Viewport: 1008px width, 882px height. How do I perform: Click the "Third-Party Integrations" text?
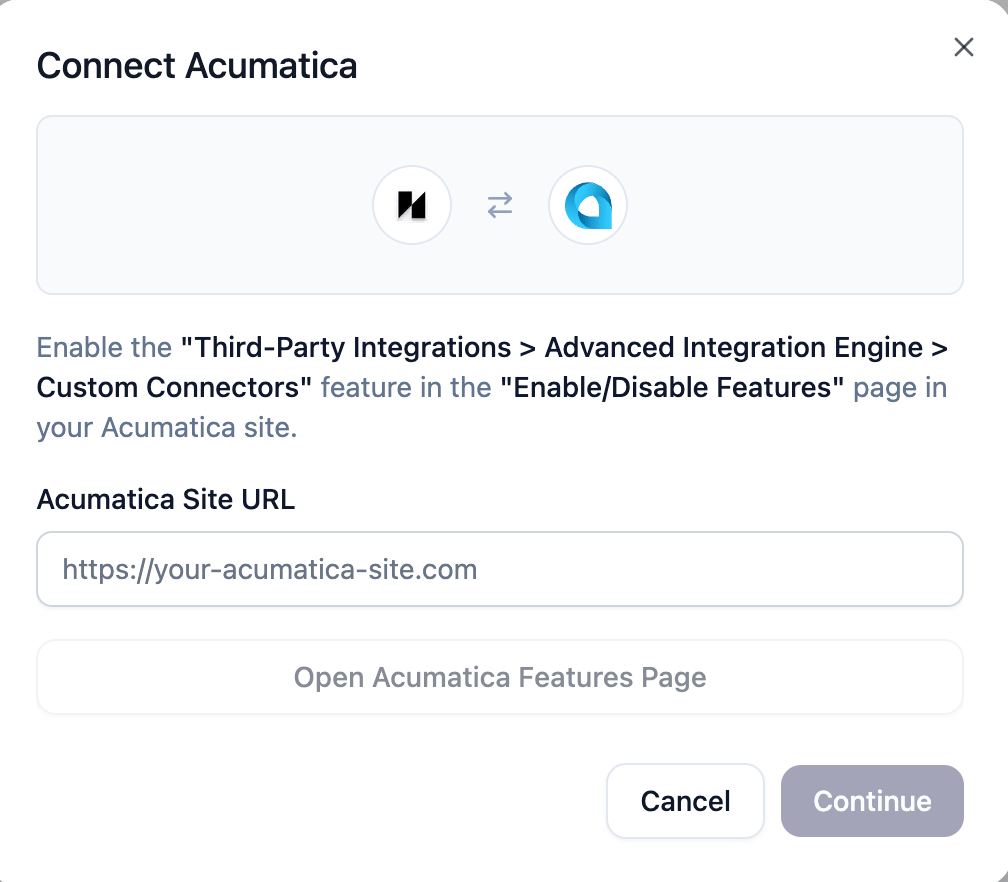pyautogui.click(x=346, y=348)
